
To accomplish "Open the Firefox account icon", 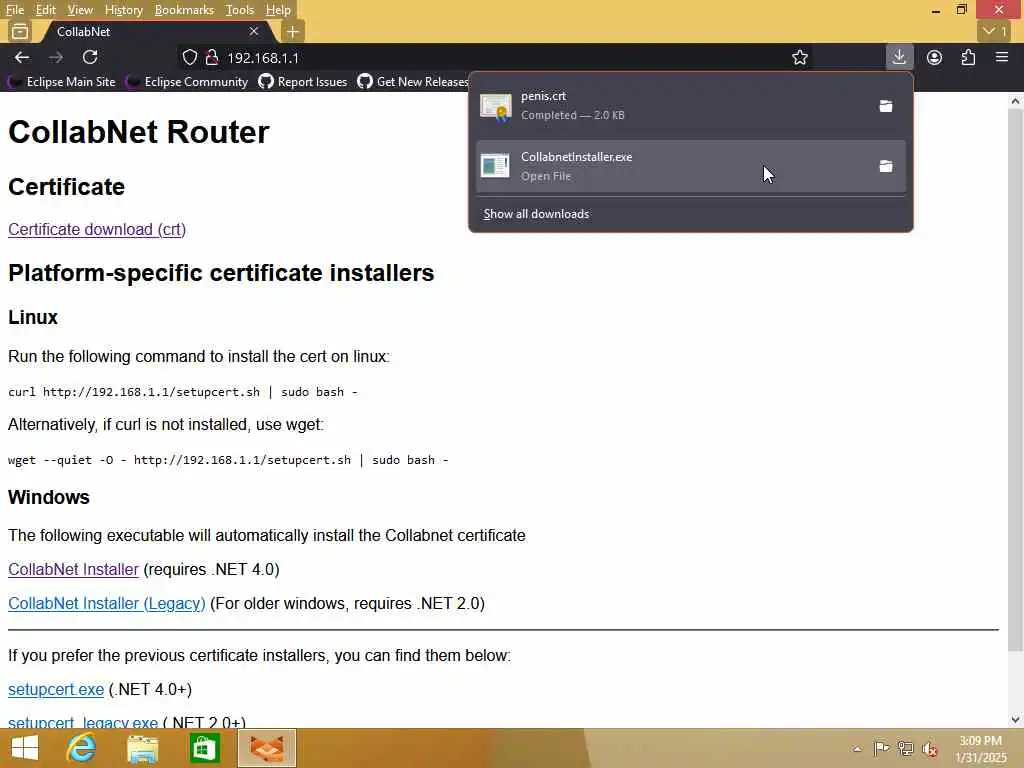I will [935, 57].
